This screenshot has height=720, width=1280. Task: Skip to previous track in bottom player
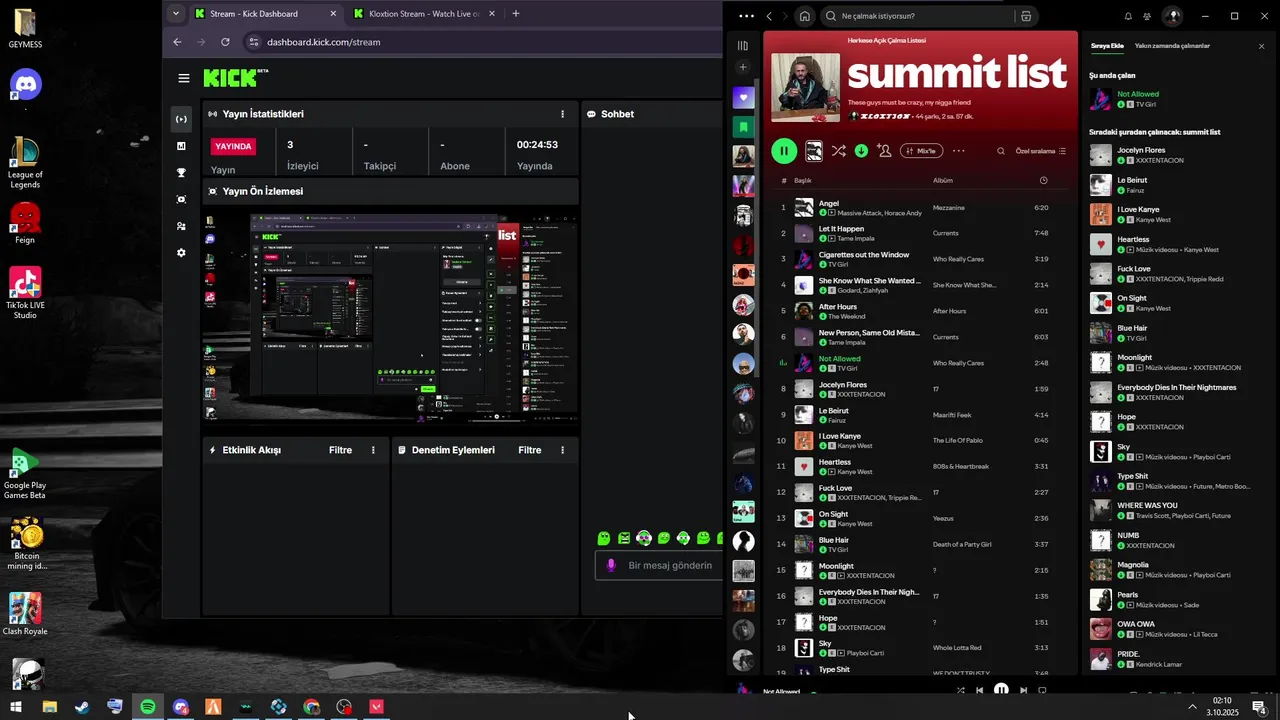tap(980, 690)
